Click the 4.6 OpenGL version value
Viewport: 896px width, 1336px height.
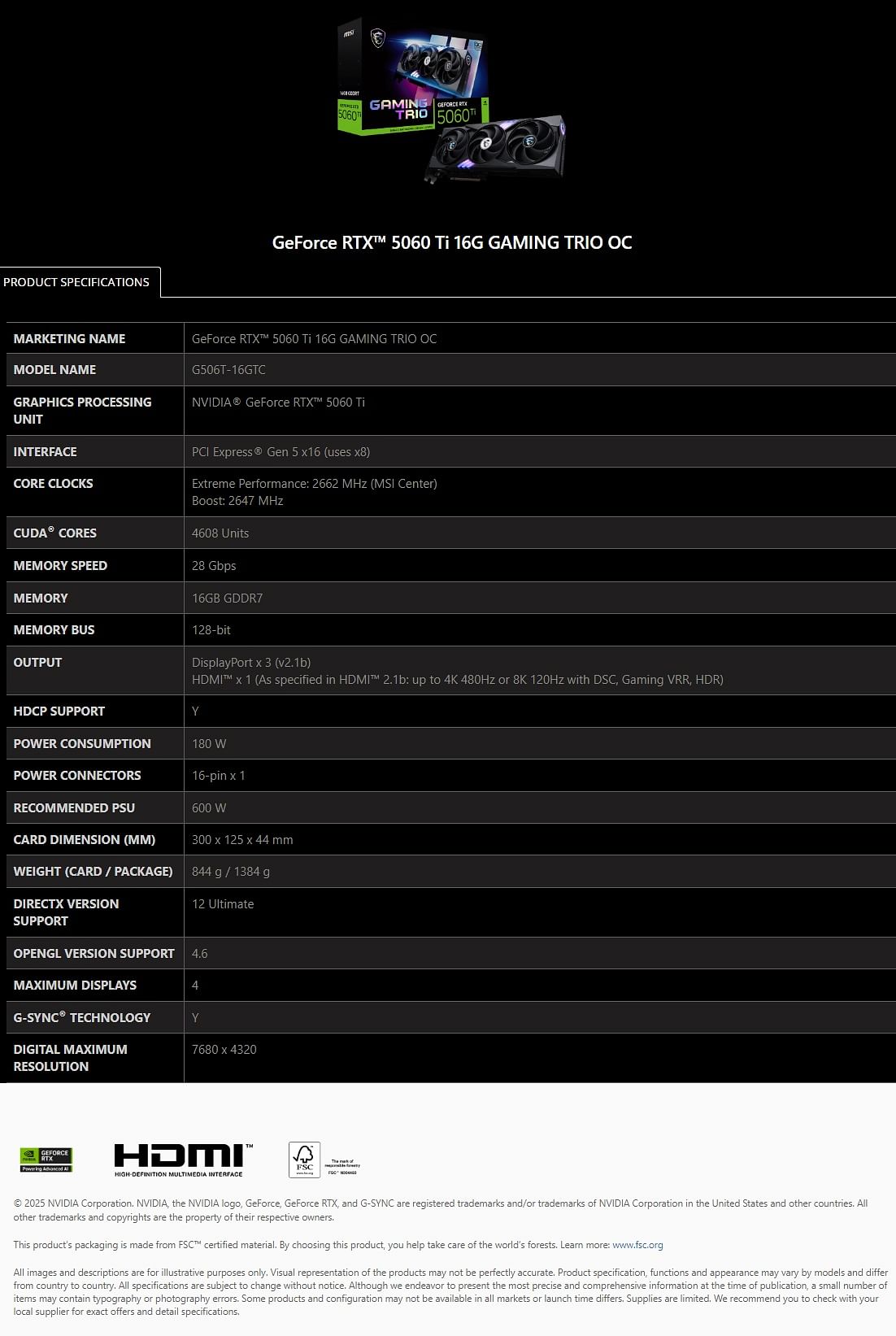[200, 953]
